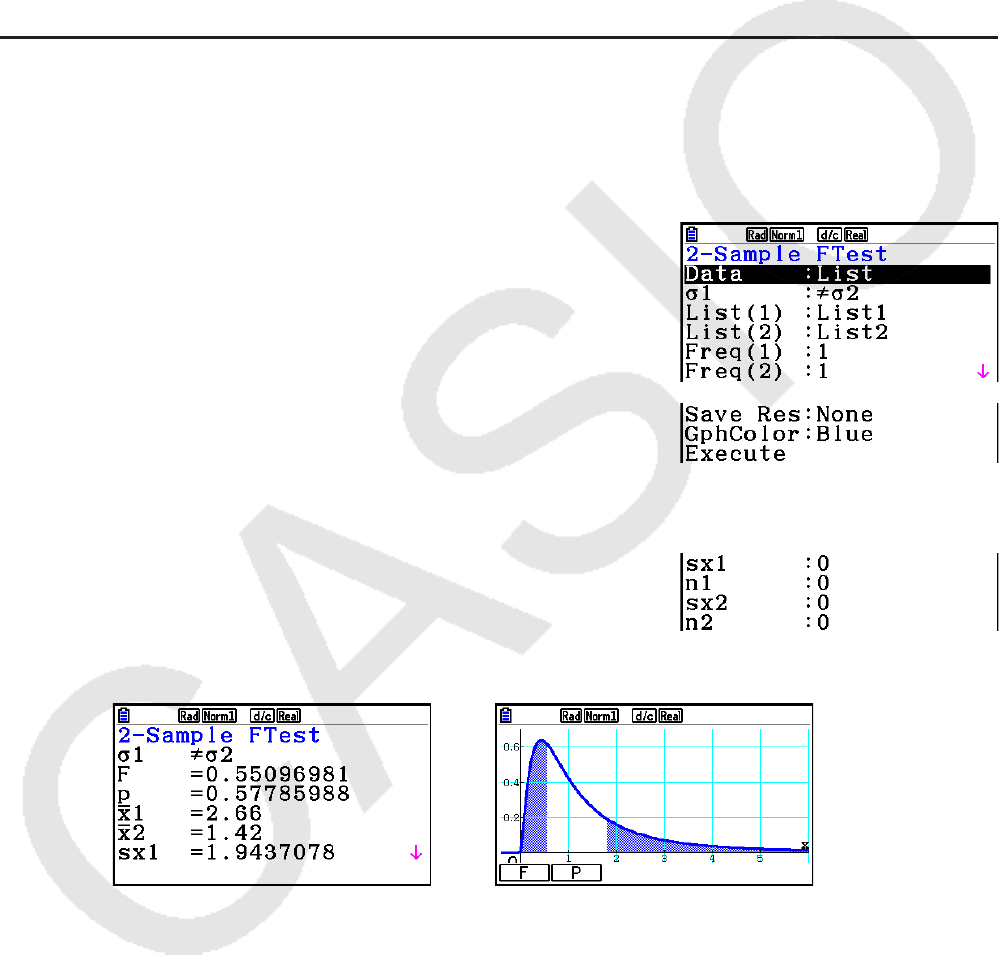Click the 0.6 y-axis label on graph

(x=511, y=747)
